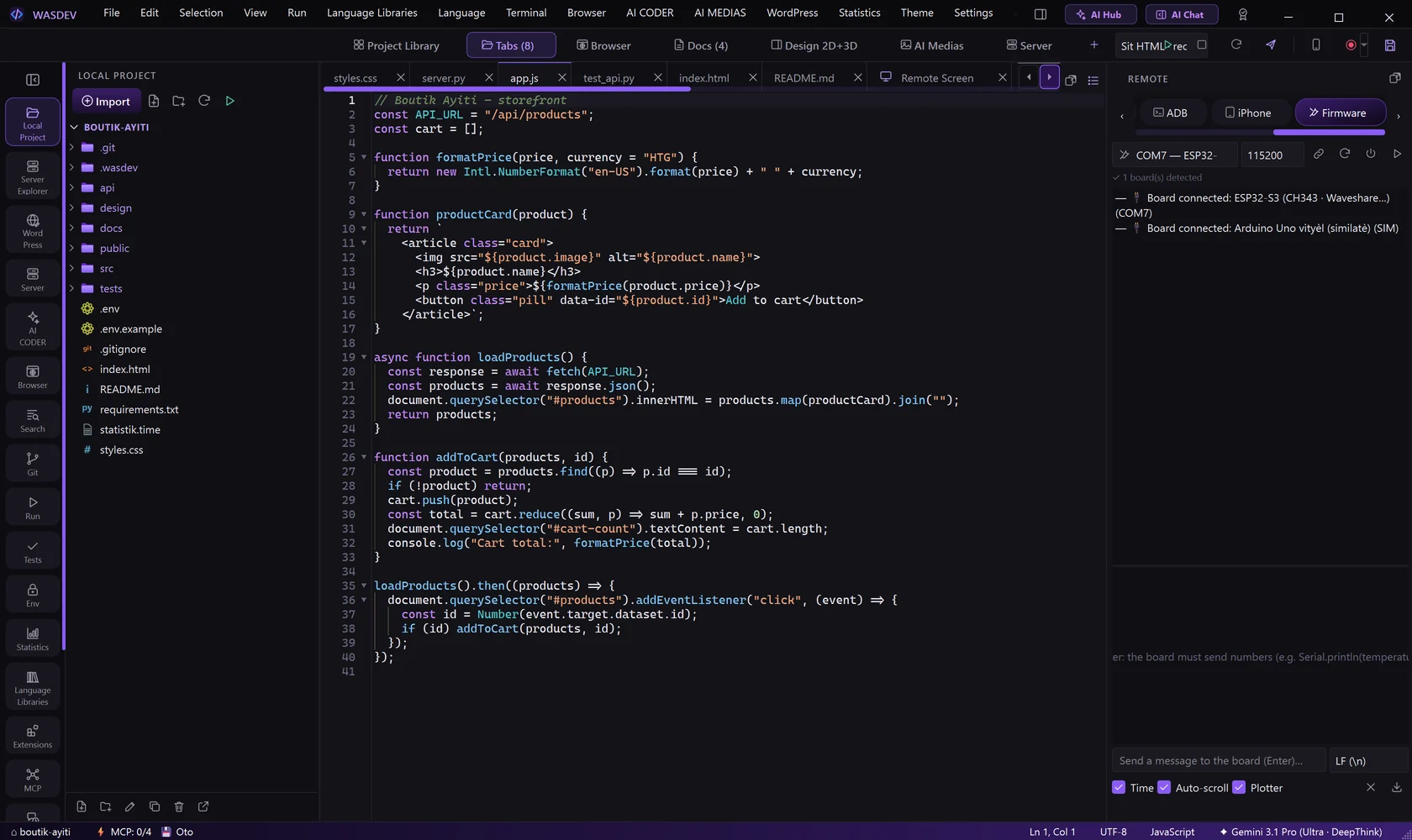Open the WordPress sidebar panel
This screenshot has width=1412, height=840.
click(33, 231)
